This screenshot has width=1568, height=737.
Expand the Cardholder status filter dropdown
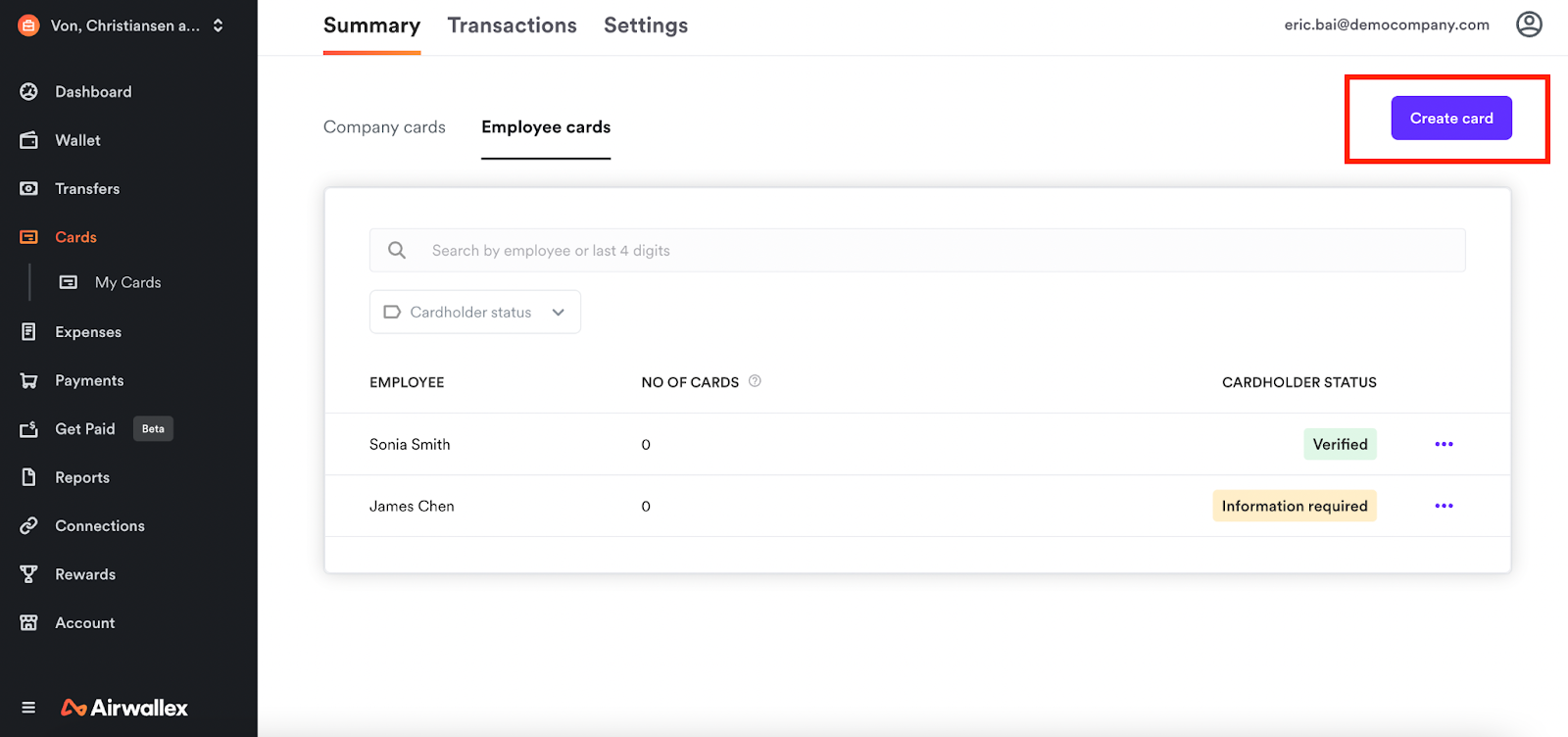475,312
